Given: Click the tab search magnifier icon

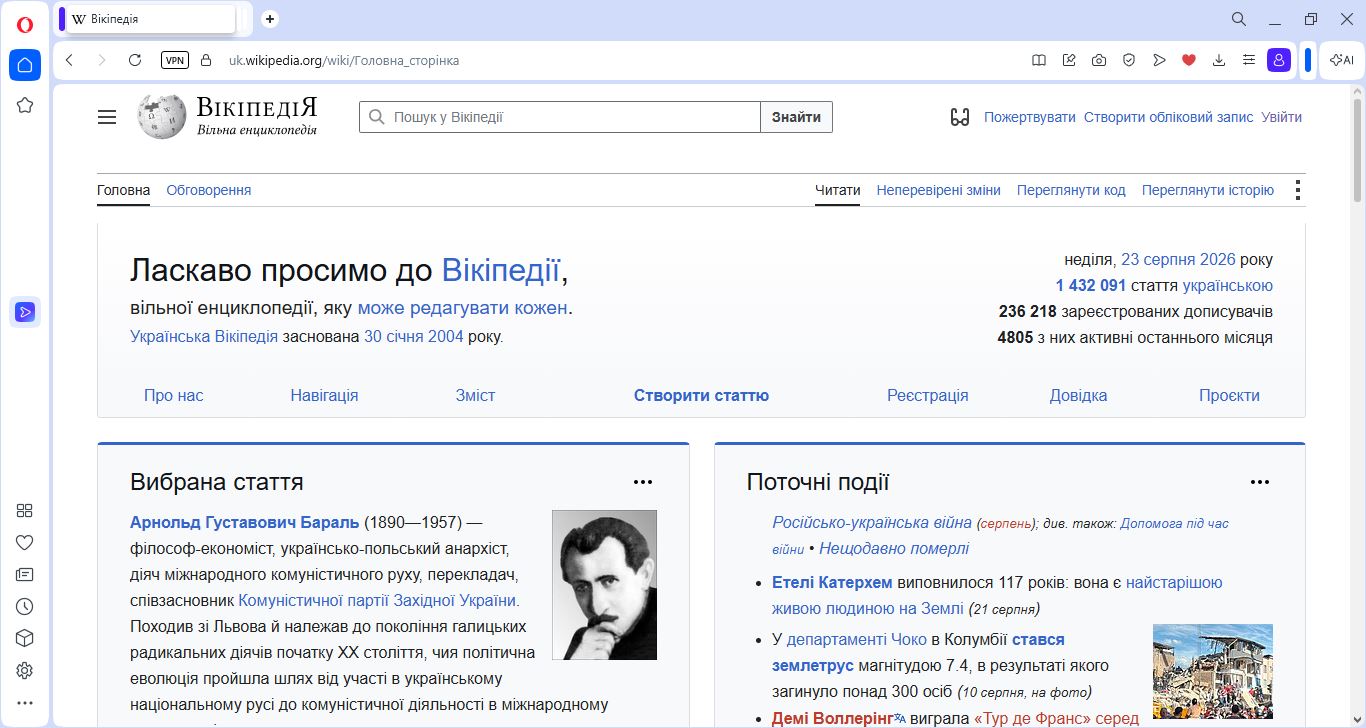Looking at the screenshot, I should (1238, 19).
